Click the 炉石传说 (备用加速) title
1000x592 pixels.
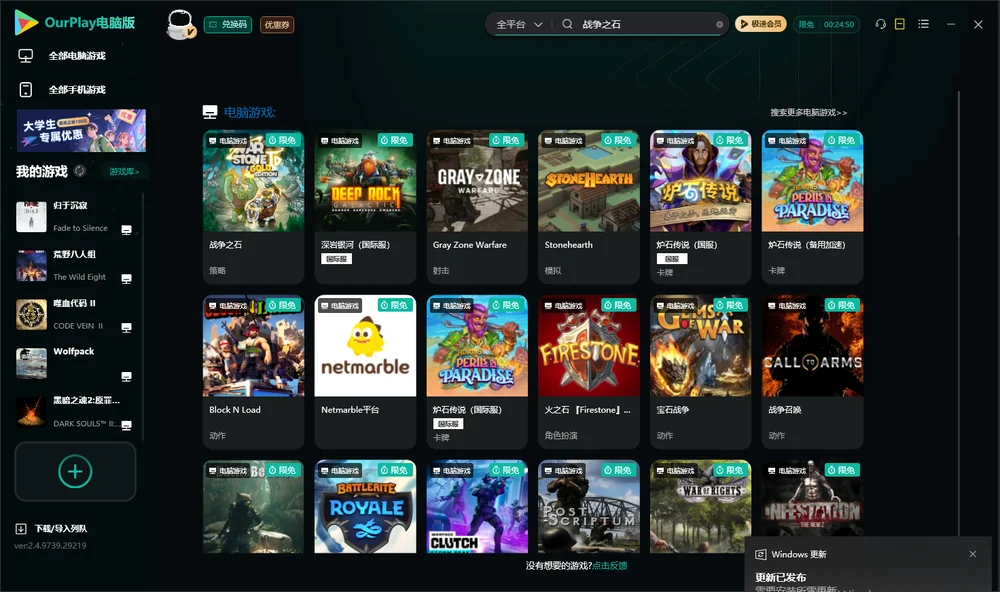coord(807,245)
